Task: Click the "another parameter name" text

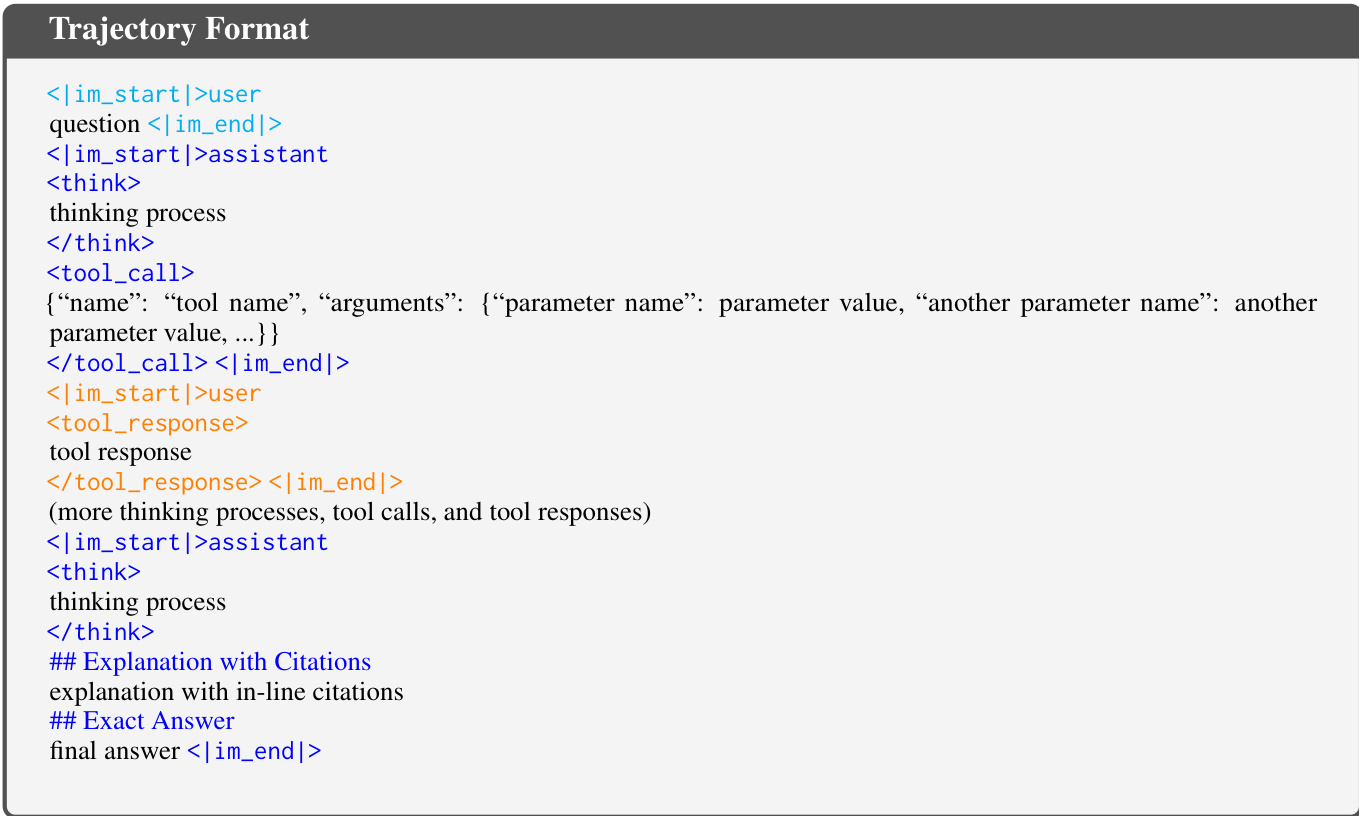Action: click(1063, 303)
